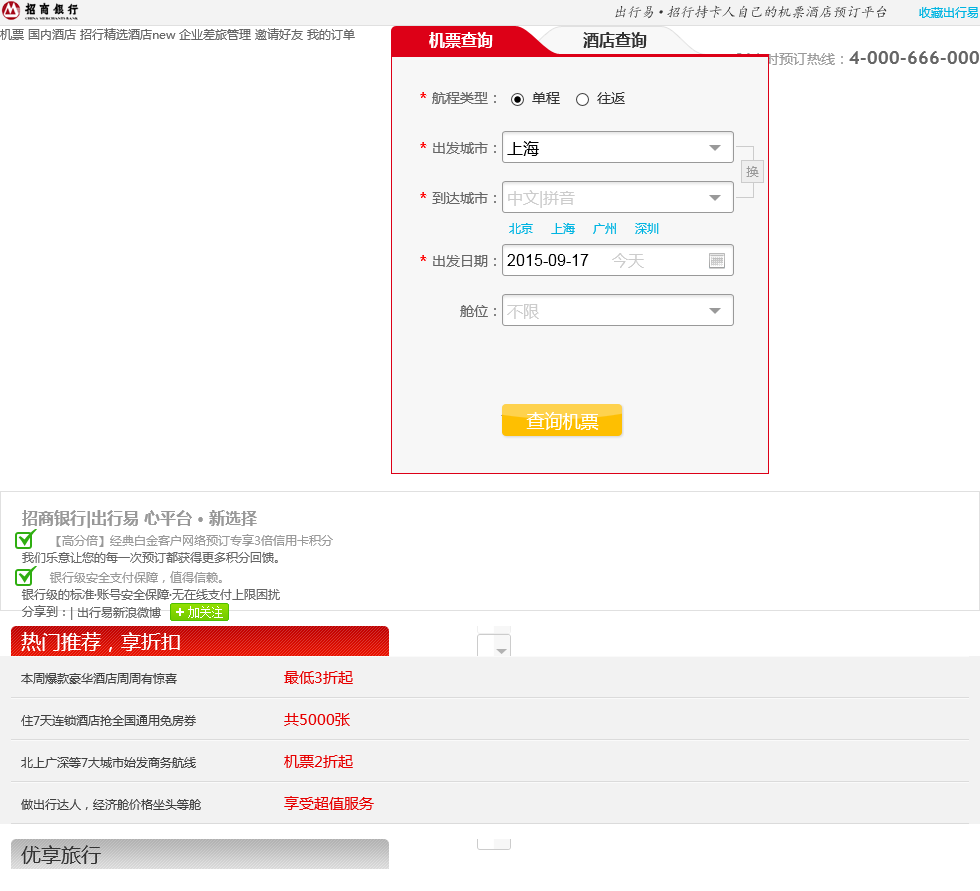Expand the 出发城市 dropdown arrow
Image resolution: width=980 pixels, height=891 pixels.
715,148
